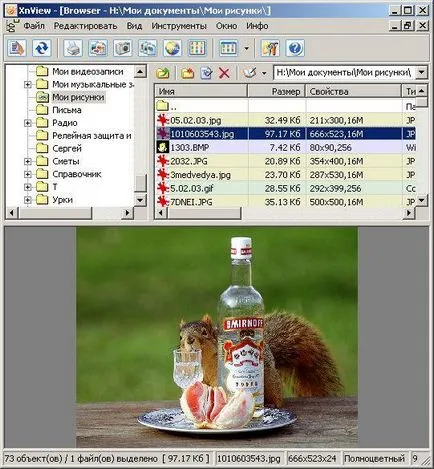This screenshot has height=469, width=434.
Task: Click the globe web page icon
Action: click(172, 48)
